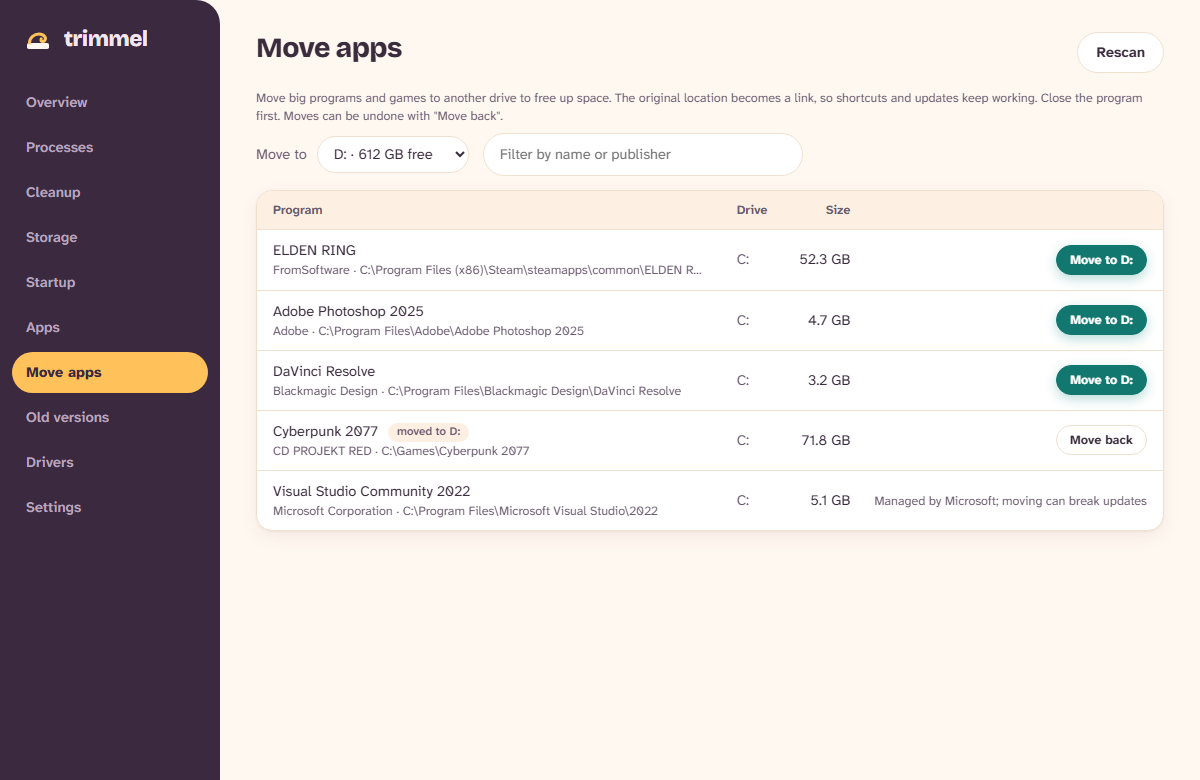Click the Rescan button
This screenshot has width=1200, height=780.
tap(1120, 53)
